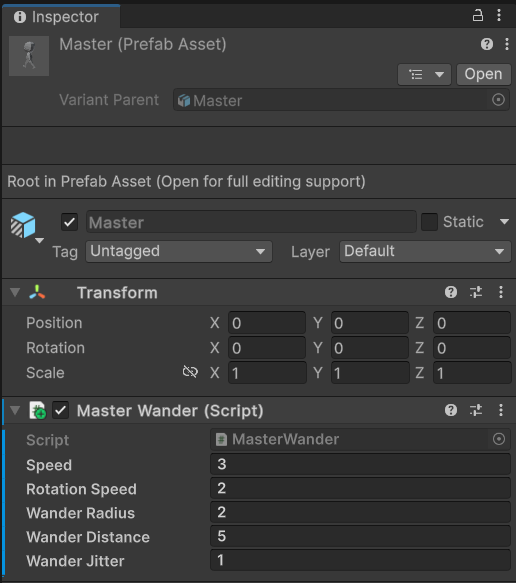Open Master Wander script presets icon
Image resolution: width=516 pixels, height=583 pixels.
tap(476, 410)
